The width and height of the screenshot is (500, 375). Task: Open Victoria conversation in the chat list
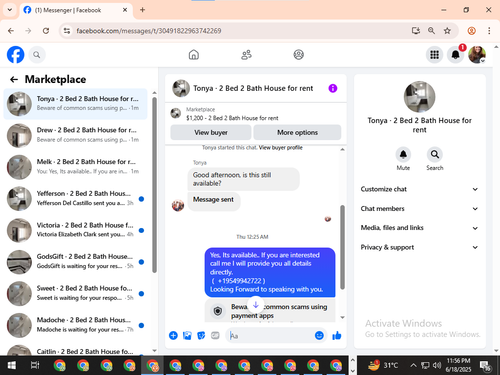[x=75, y=230]
